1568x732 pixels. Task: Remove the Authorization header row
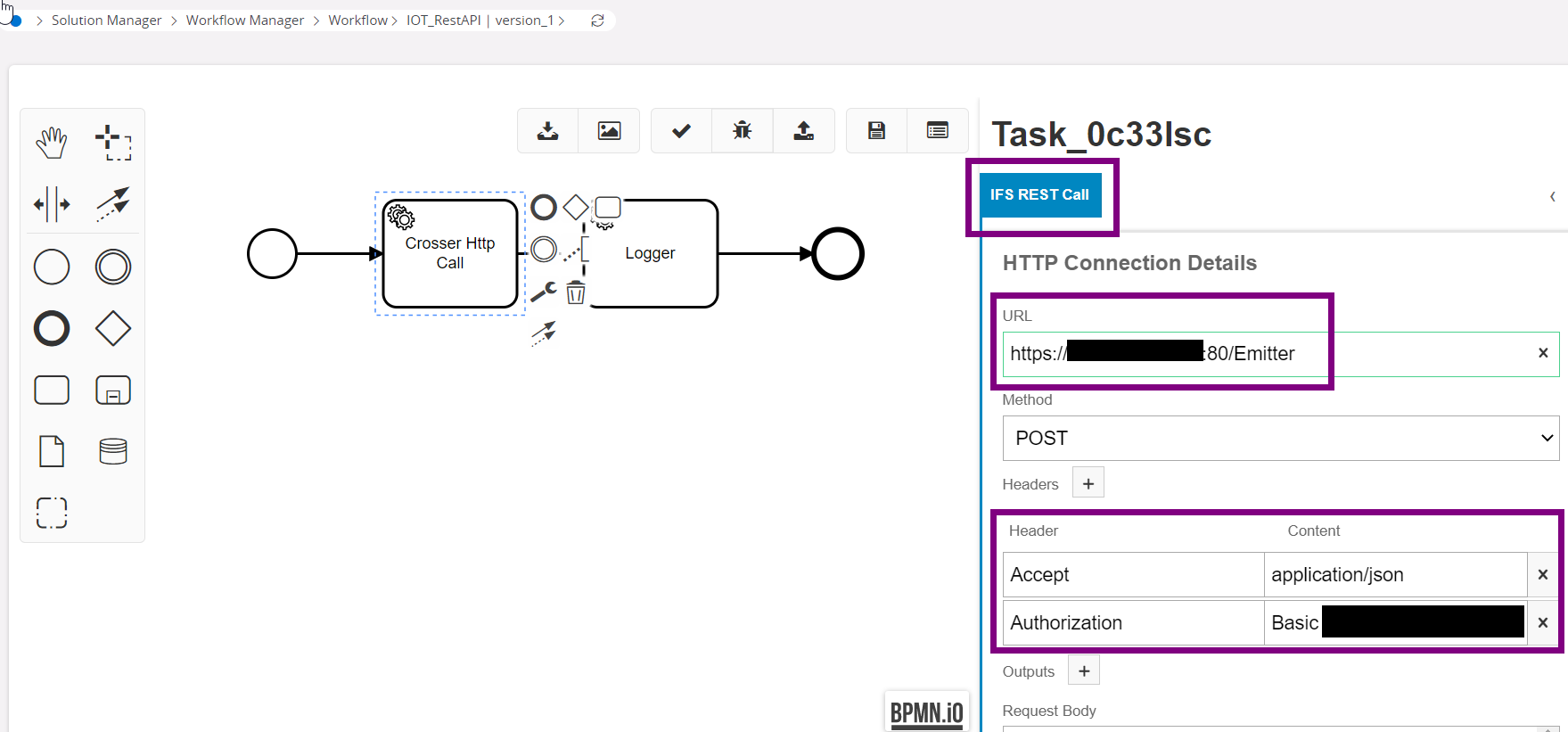pos(1543,623)
